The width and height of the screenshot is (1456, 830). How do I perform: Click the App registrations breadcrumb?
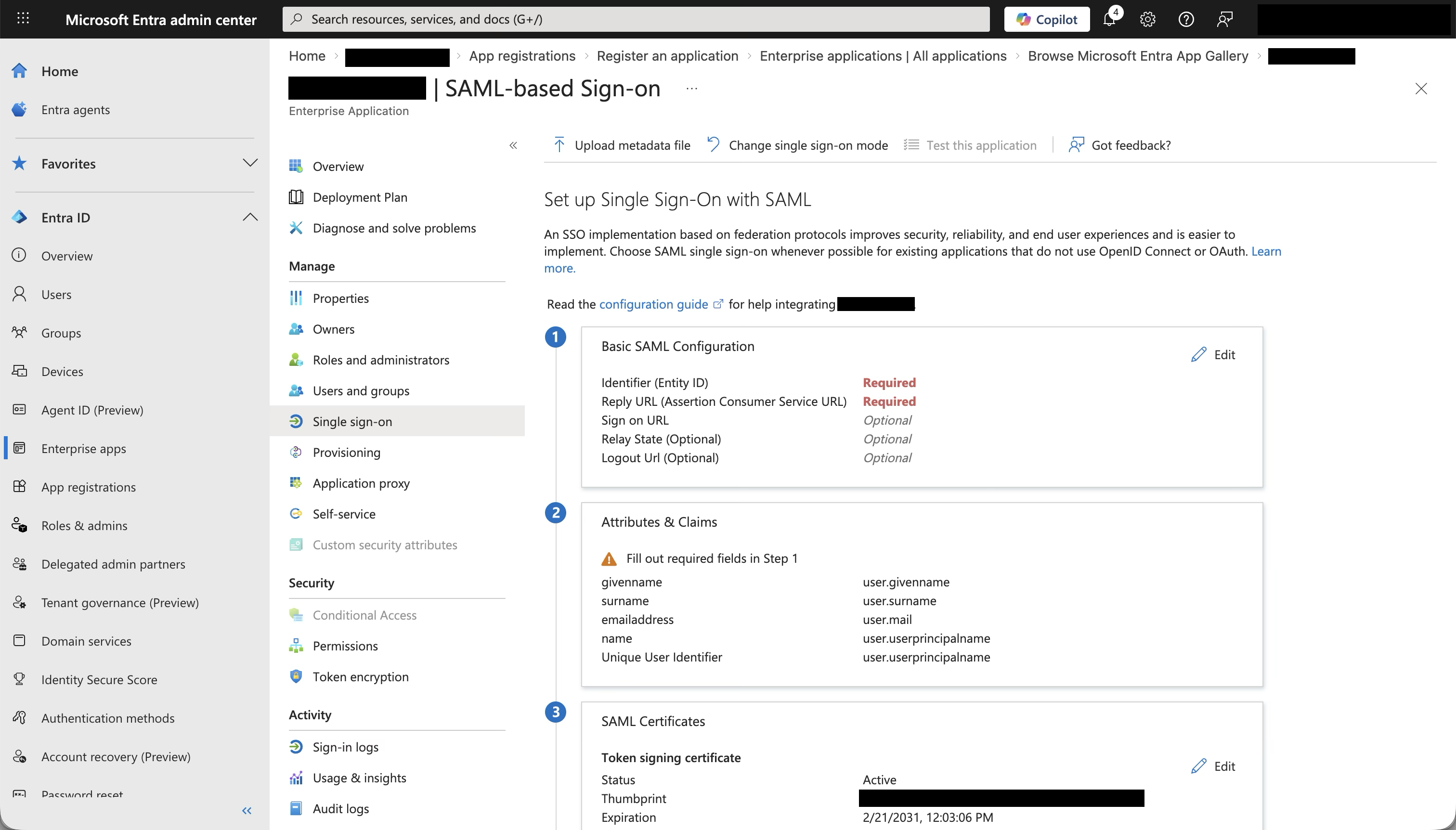click(522, 56)
